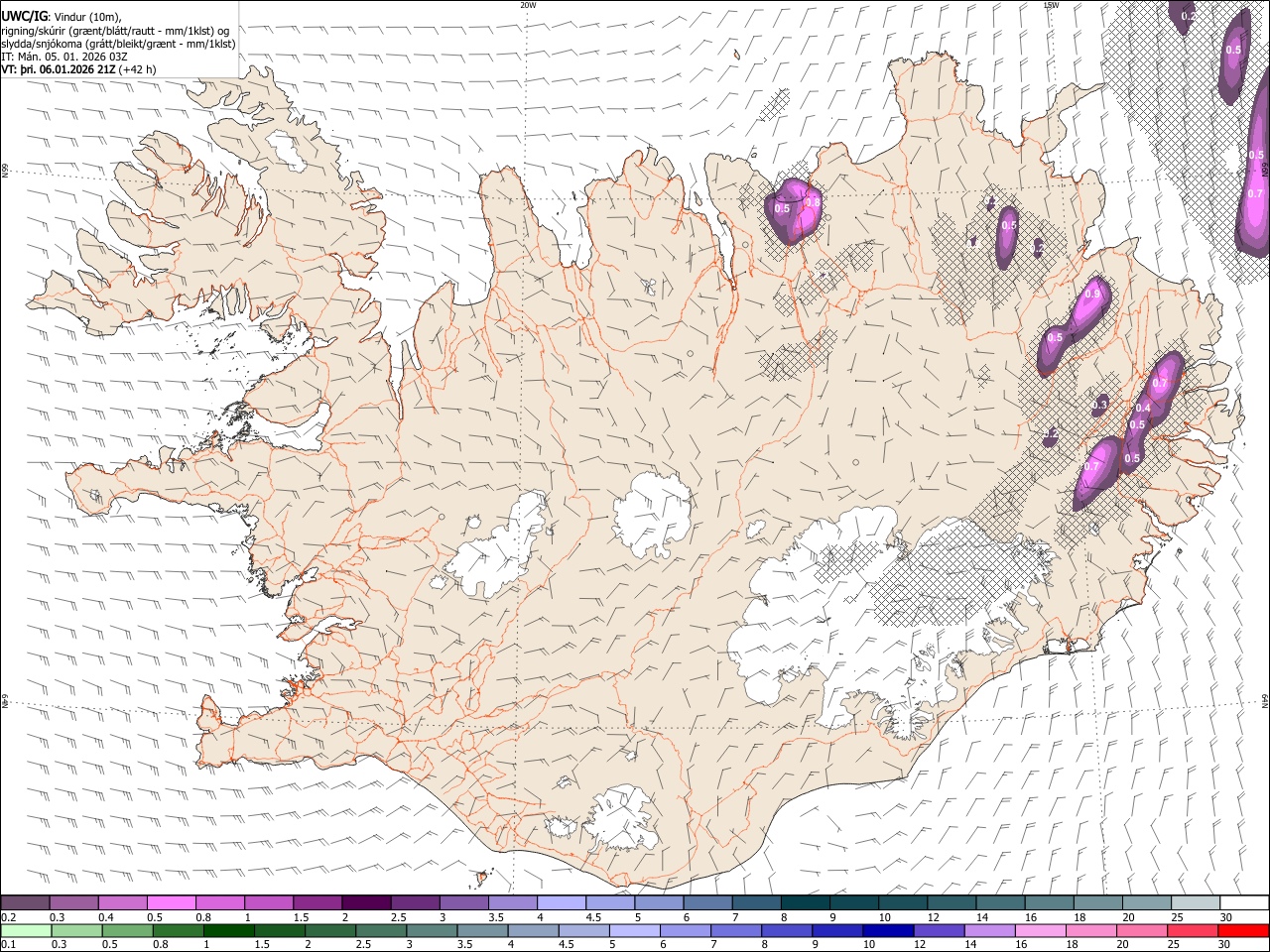Pick the upper legend swatch between 1 and 1.5
The image size is (1270, 952).
pos(269,902)
